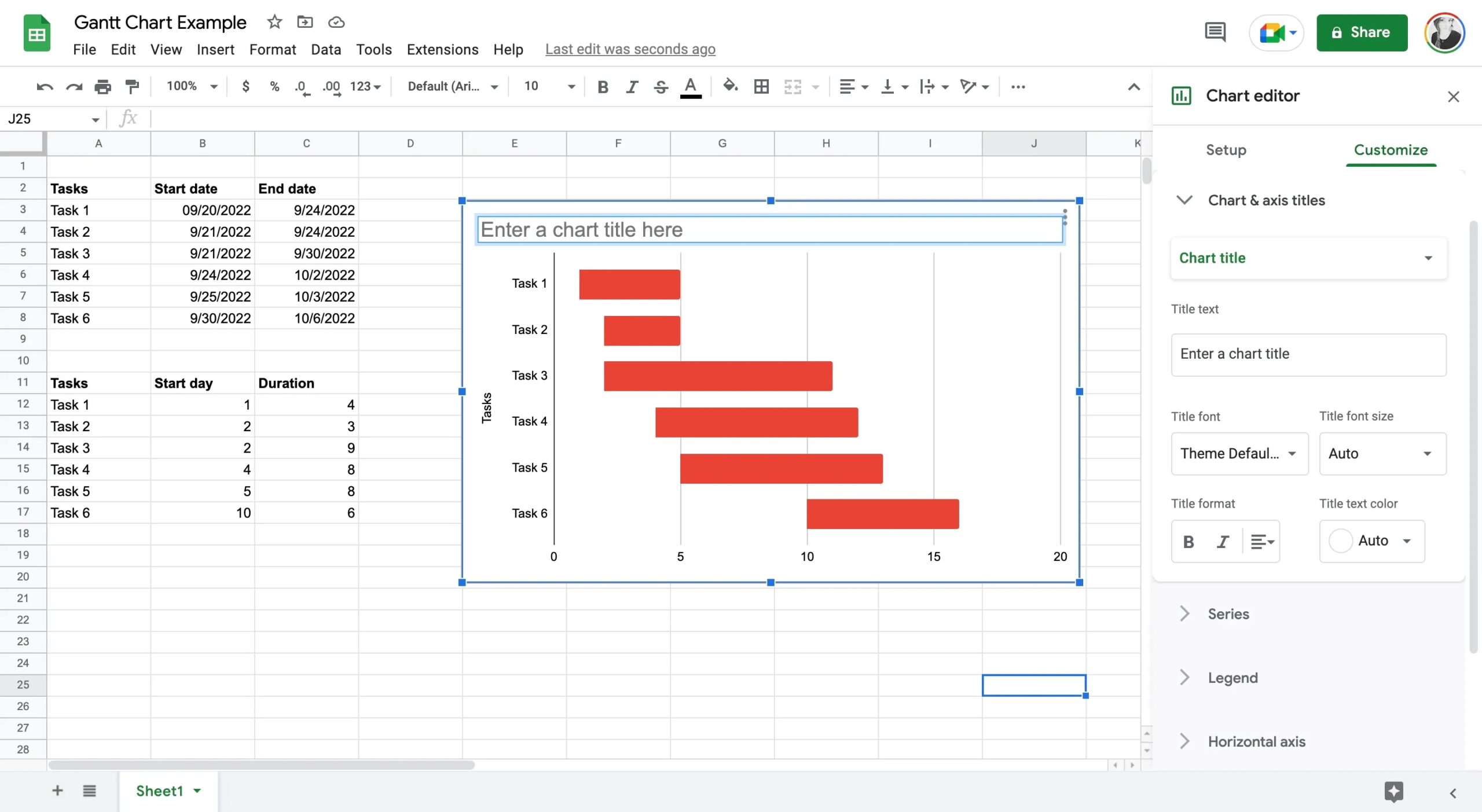Apply strikethrough formatting
1482x812 pixels.
(661, 86)
